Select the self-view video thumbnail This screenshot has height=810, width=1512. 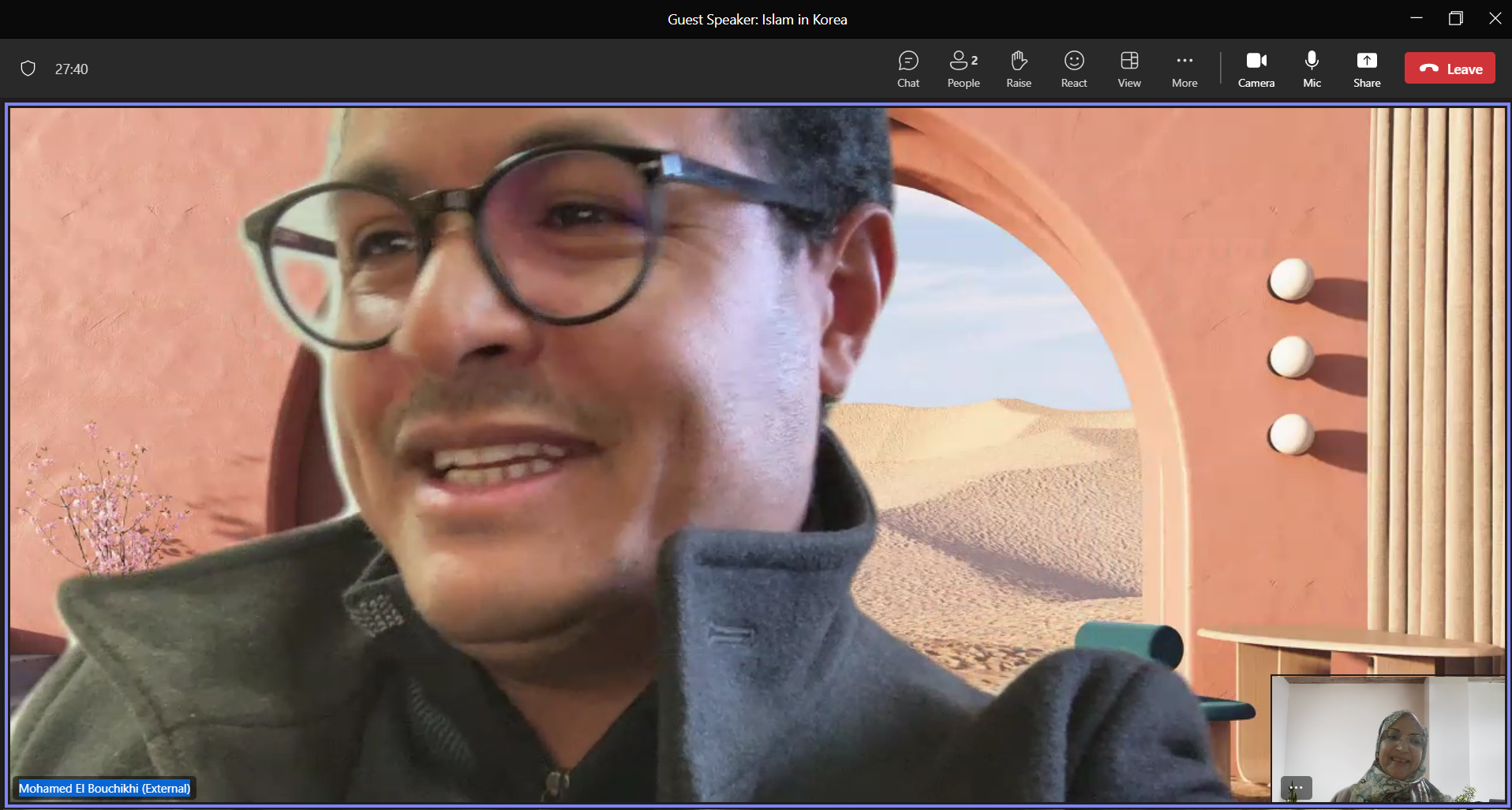click(x=1388, y=739)
